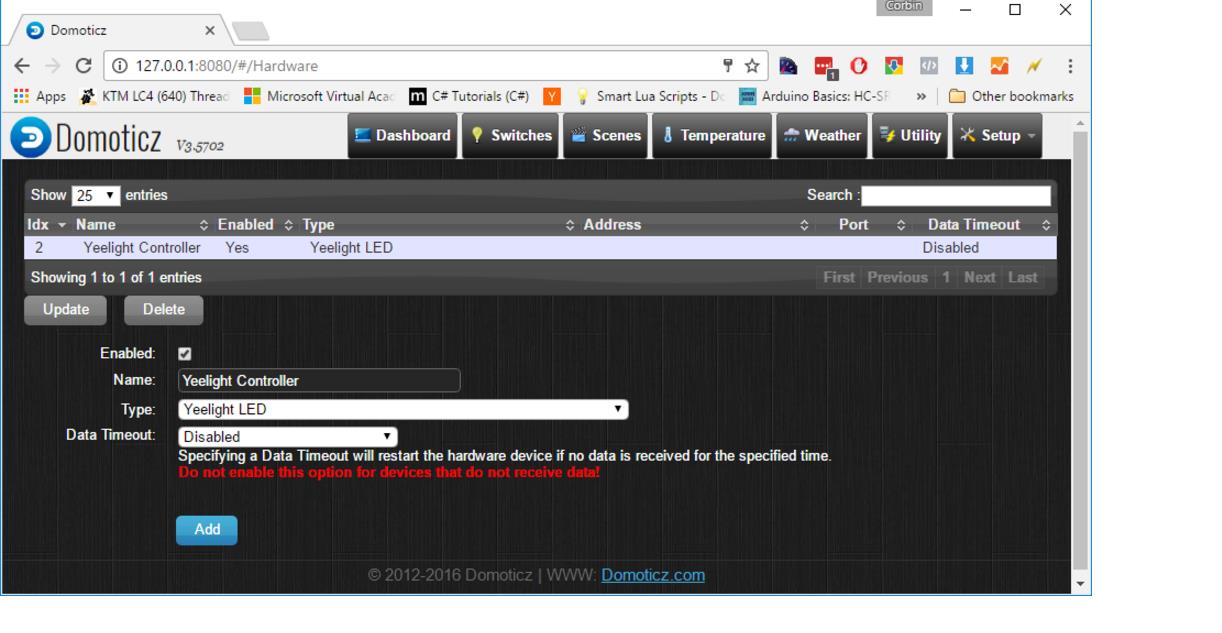Click the Last pagination button
Viewport: 1222px width, 633px height.
coord(1023,277)
